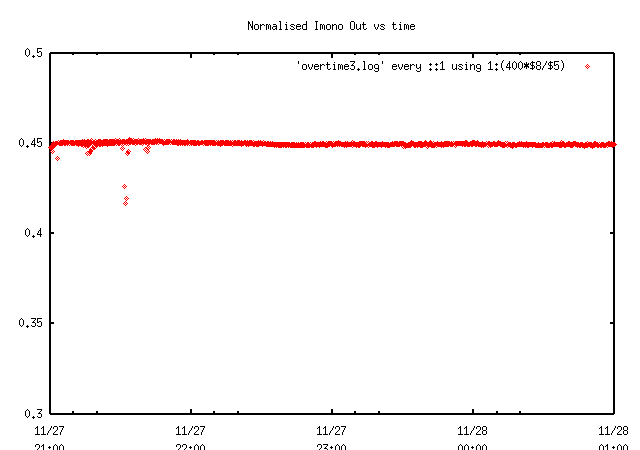Click the 0.5 y-axis label
Viewport: 640px width, 450px height.
(x=33, y=53)
